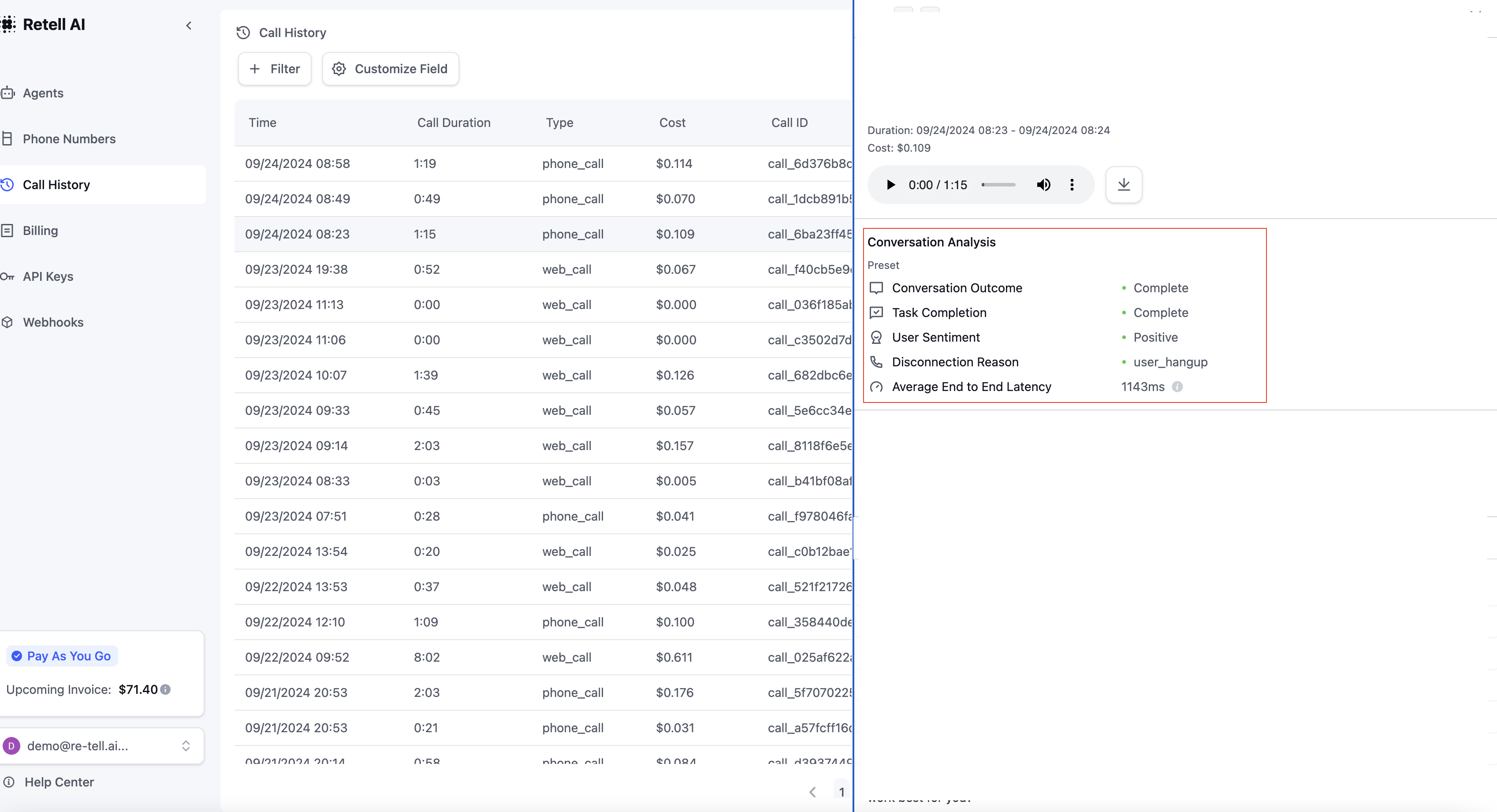Seek within the audio progress bar
The width and height of the screenshot is (1497, 812).
(998, 185)
